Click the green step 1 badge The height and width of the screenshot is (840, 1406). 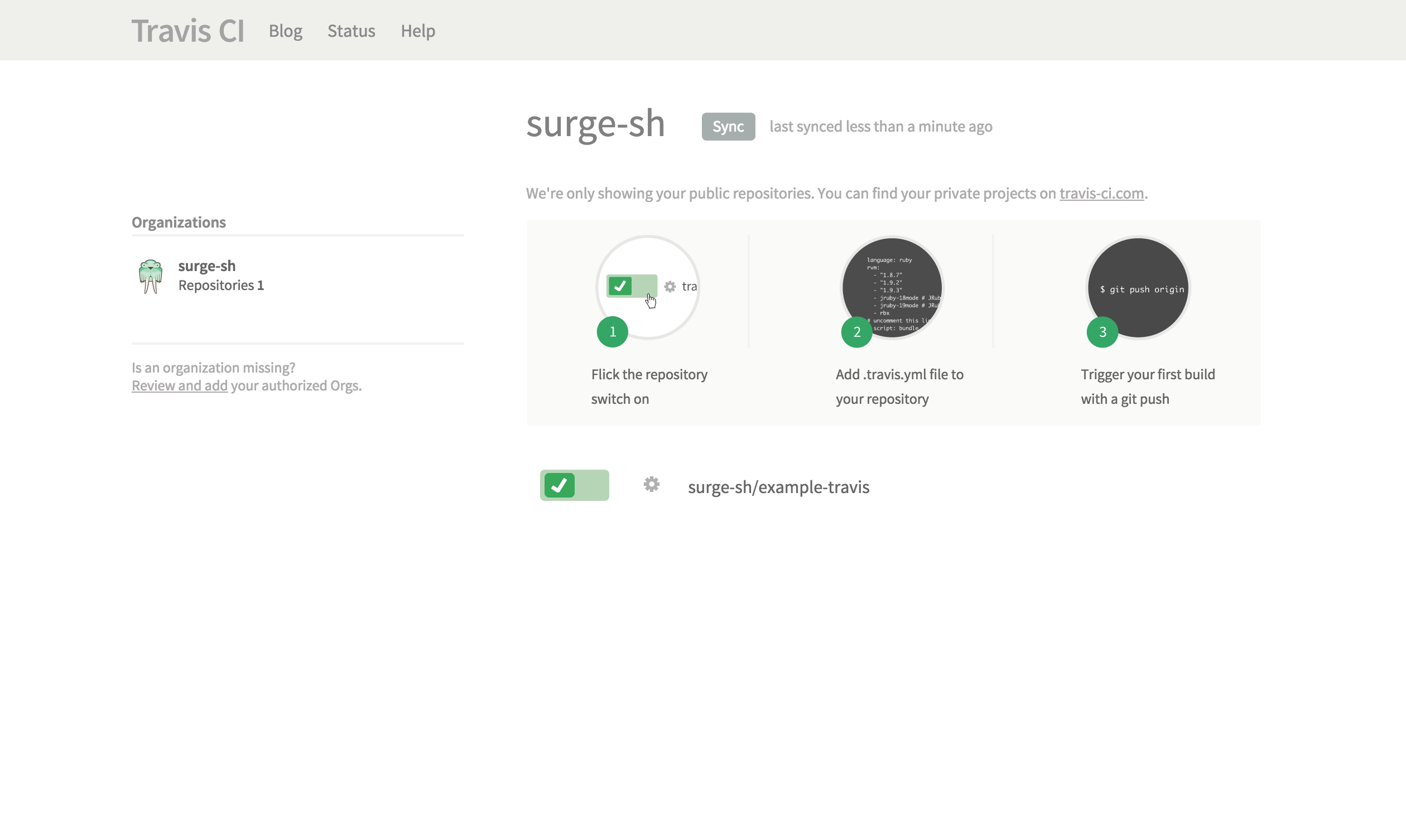613,332
